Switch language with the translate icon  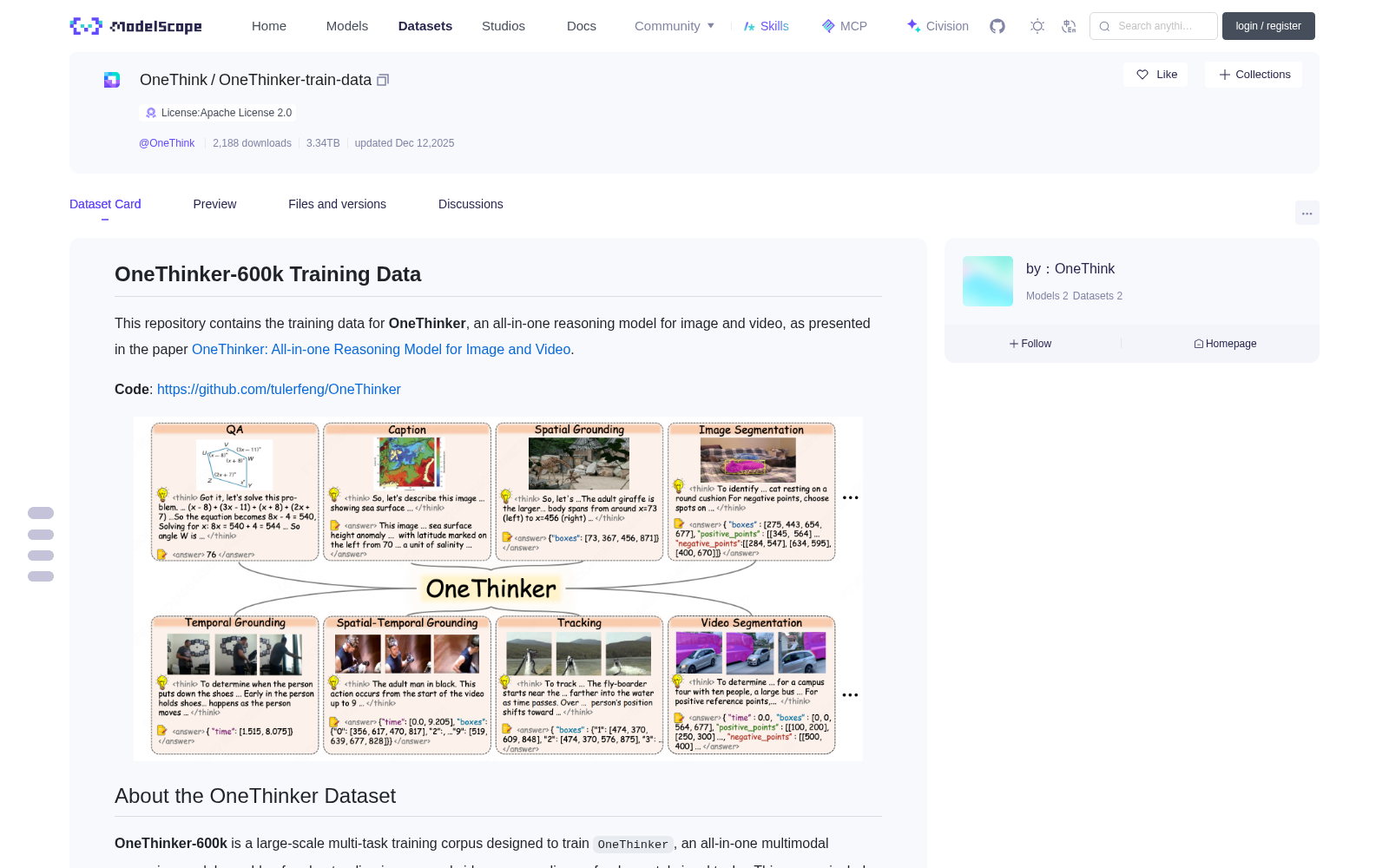pos(1070,26)
